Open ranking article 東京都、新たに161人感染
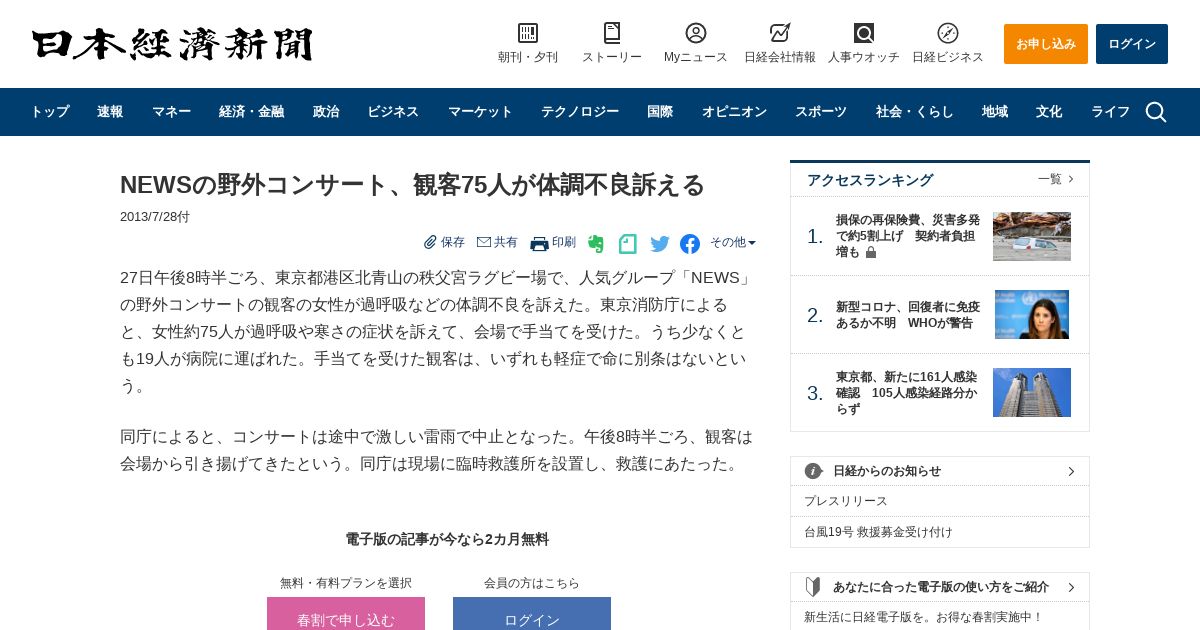This screenshot has height=630, width=1200. [x=908, y=393]
